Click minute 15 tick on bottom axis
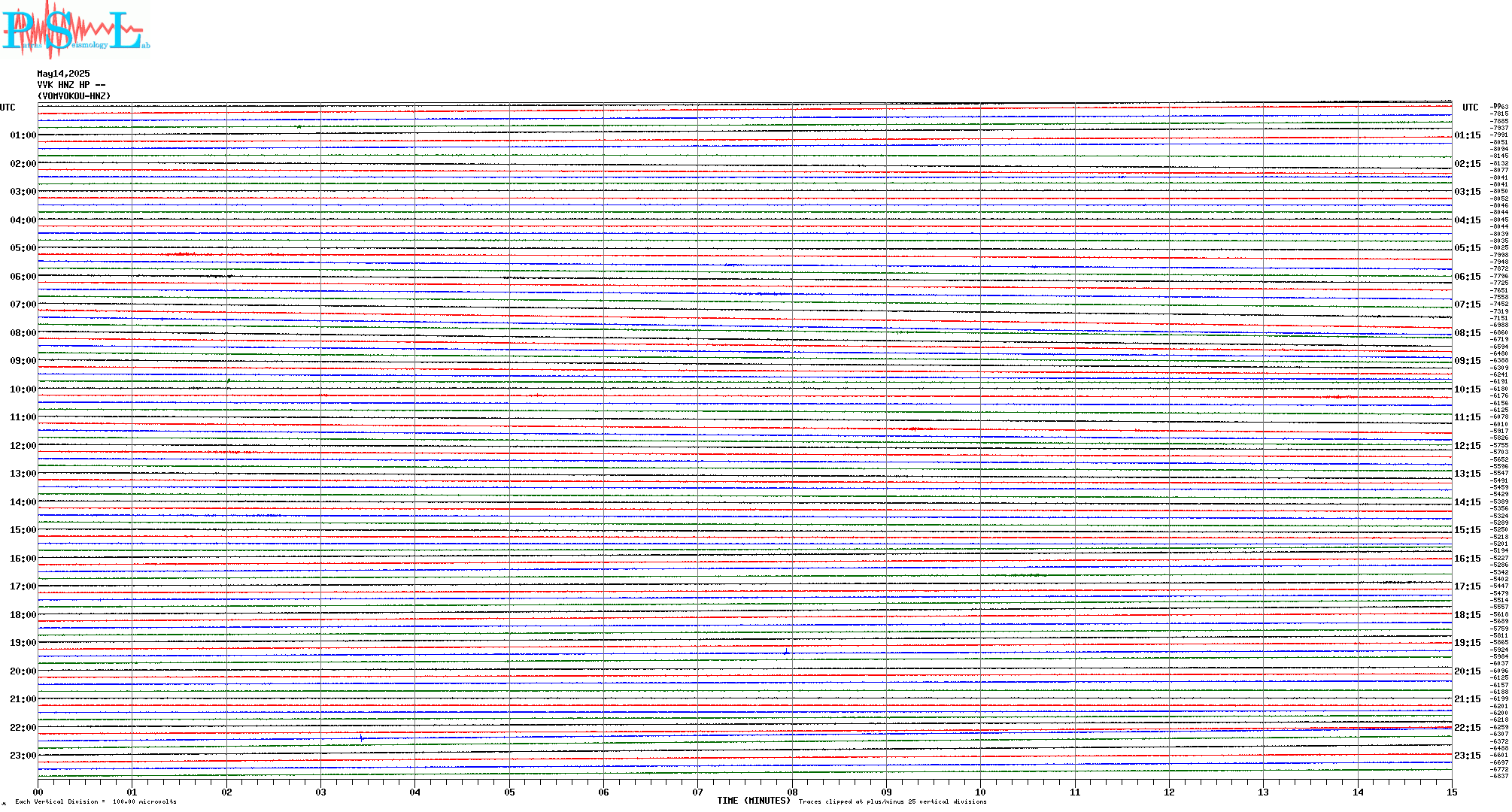The height and width of the screenshot is (812, 1512). pyautogui.click(x=1451, y=792)
